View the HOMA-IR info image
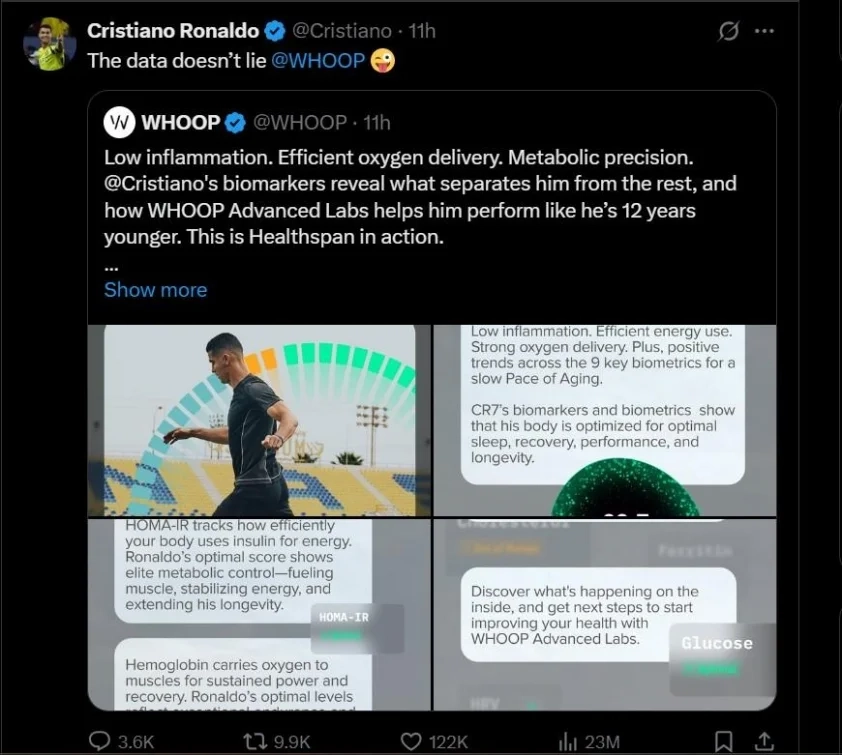The width and height of the screenshot is (842, 755). point(260,613)
